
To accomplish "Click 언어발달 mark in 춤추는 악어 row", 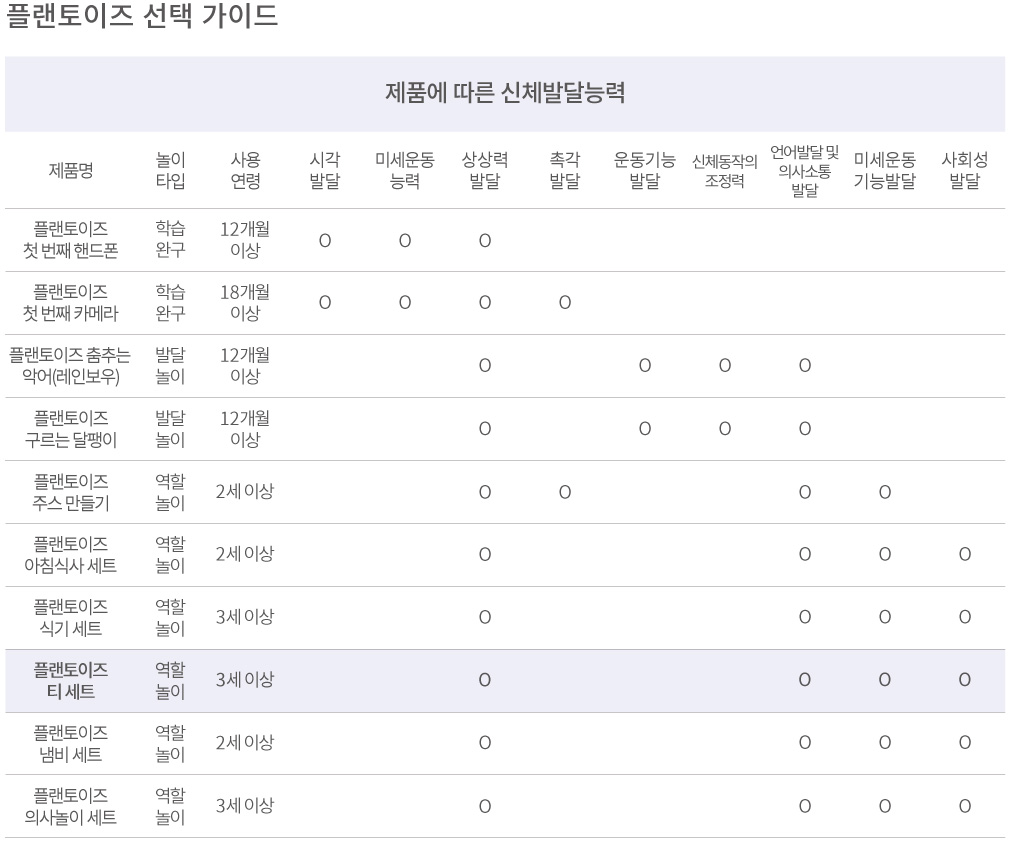I will point(805,366).
